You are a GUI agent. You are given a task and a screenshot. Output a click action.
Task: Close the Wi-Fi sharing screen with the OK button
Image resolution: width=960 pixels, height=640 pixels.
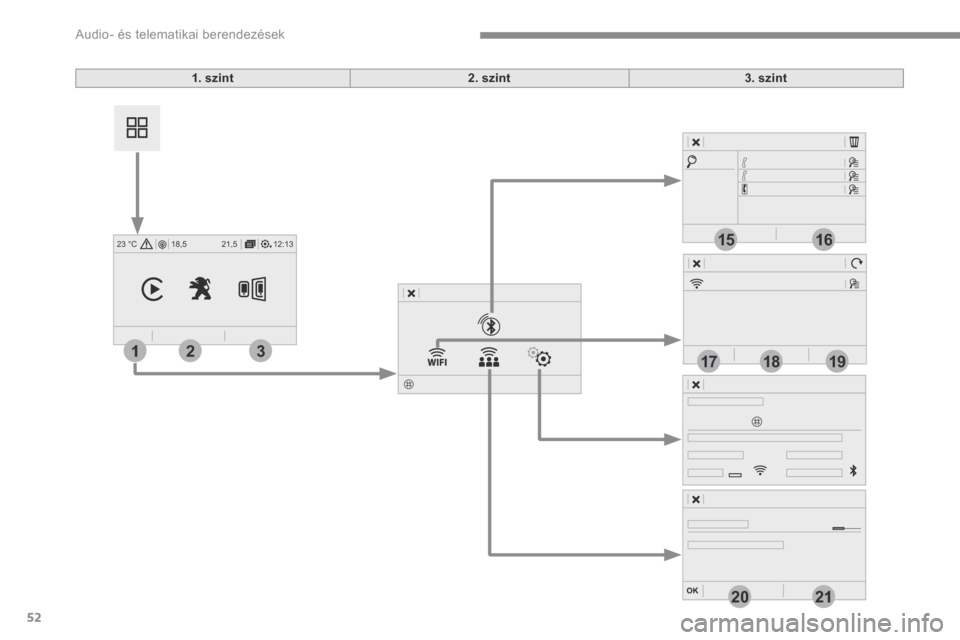(692, 590)
